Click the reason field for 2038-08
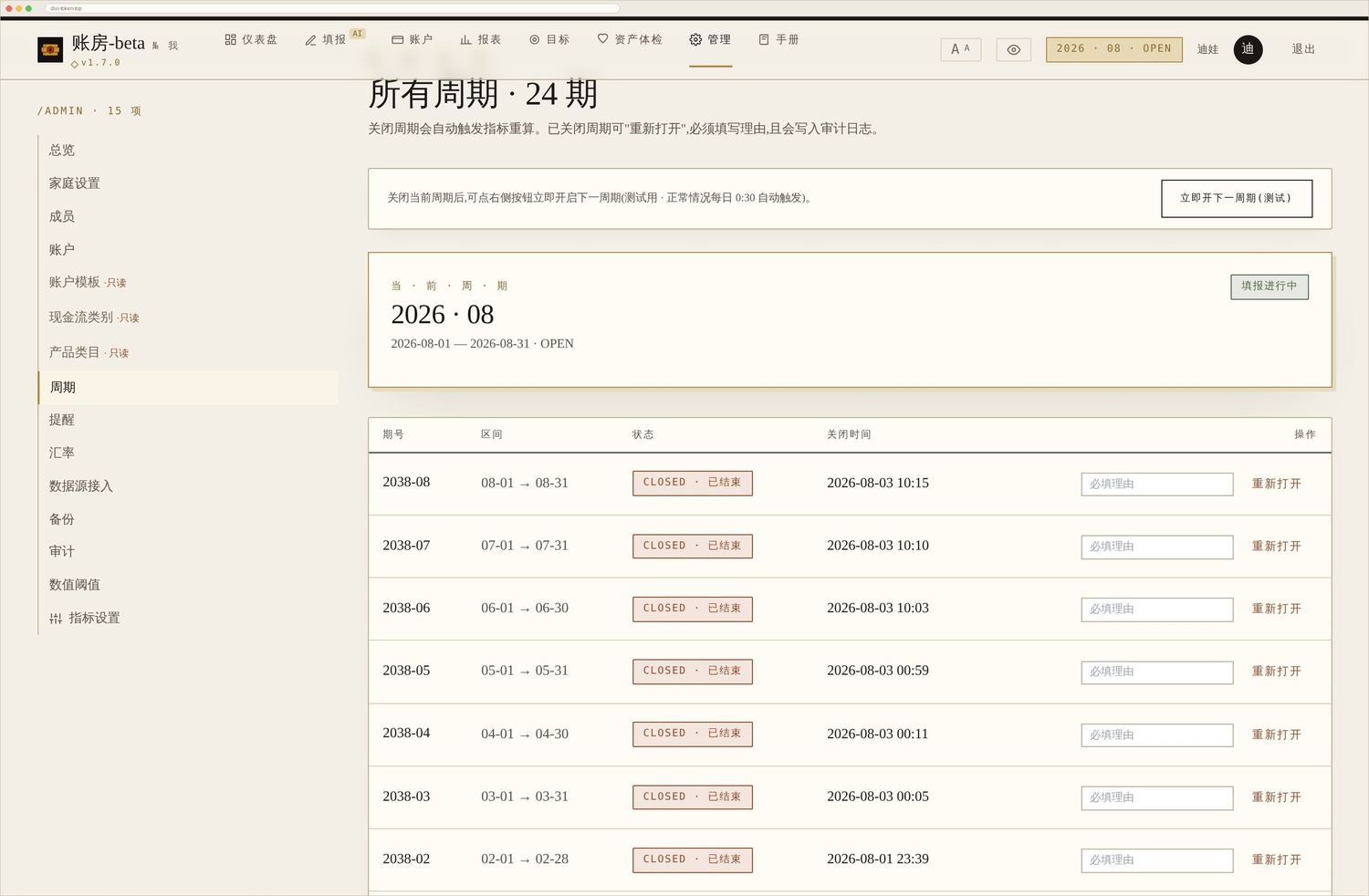 pos(1157,484)
